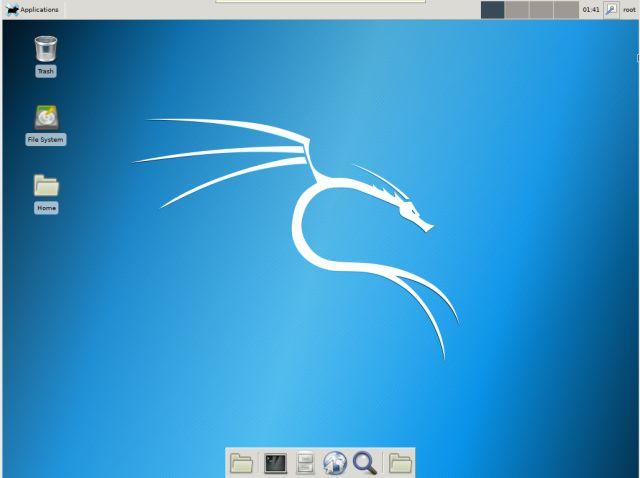Open the application finder magnifier icon
Screen dimensions: 640x478
(365, 462)
